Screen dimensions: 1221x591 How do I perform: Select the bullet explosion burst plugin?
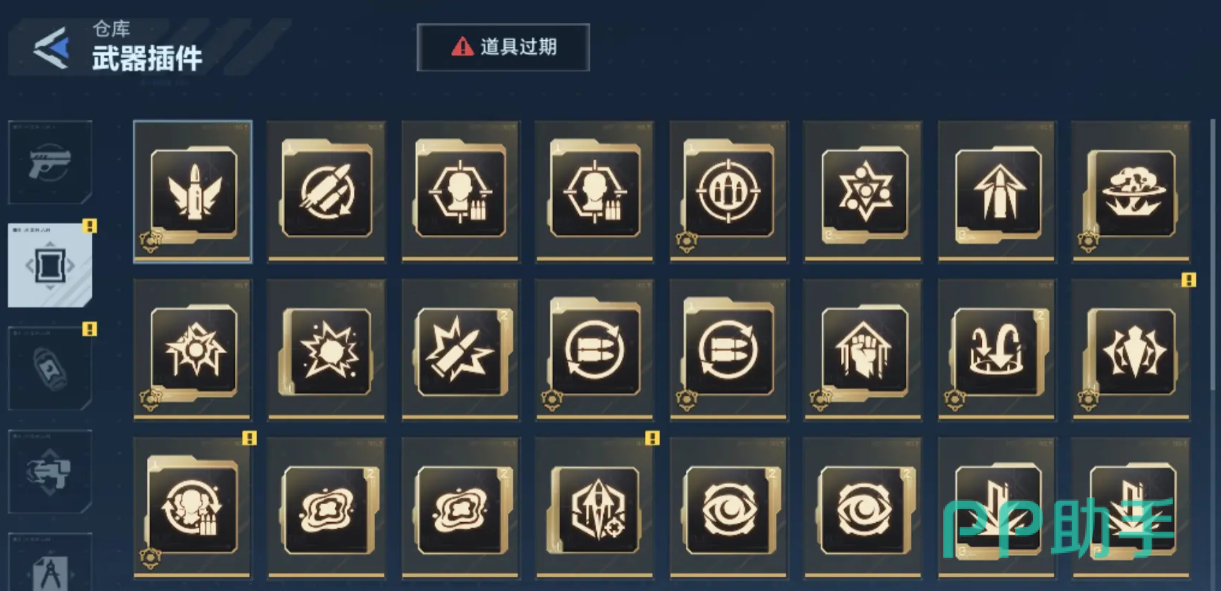tap(460, 350)
